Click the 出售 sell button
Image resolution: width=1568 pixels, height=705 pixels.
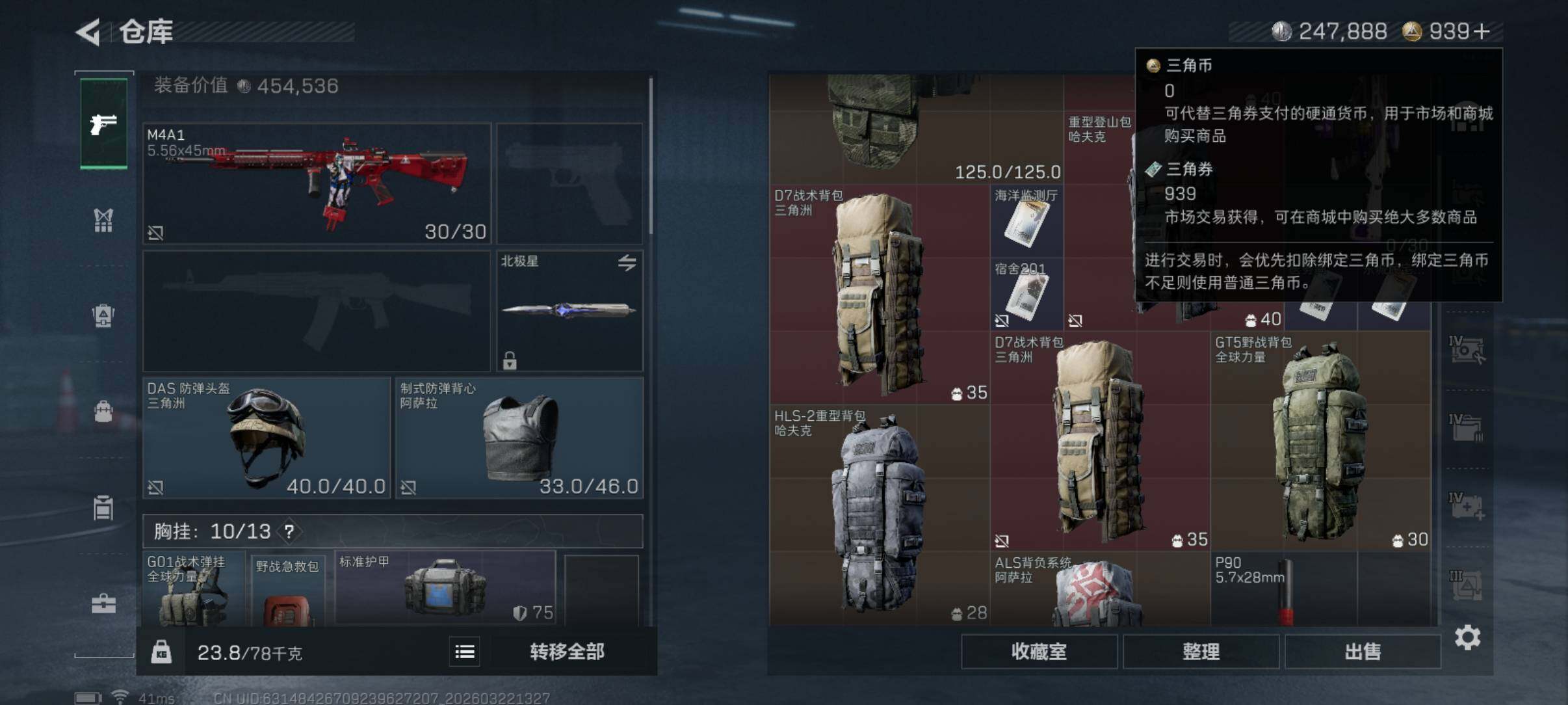pyautogui.click(x=1363, y=652)
